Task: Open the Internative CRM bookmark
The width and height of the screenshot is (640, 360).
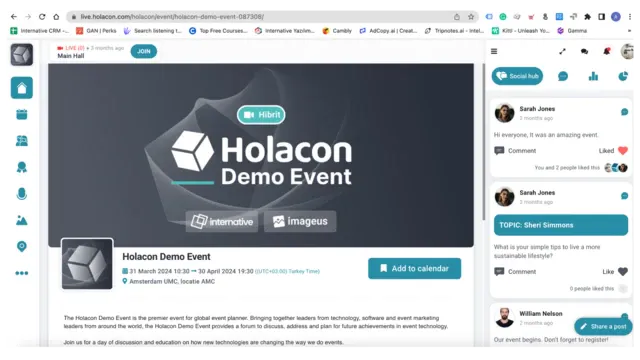Action: pos(40,31)
